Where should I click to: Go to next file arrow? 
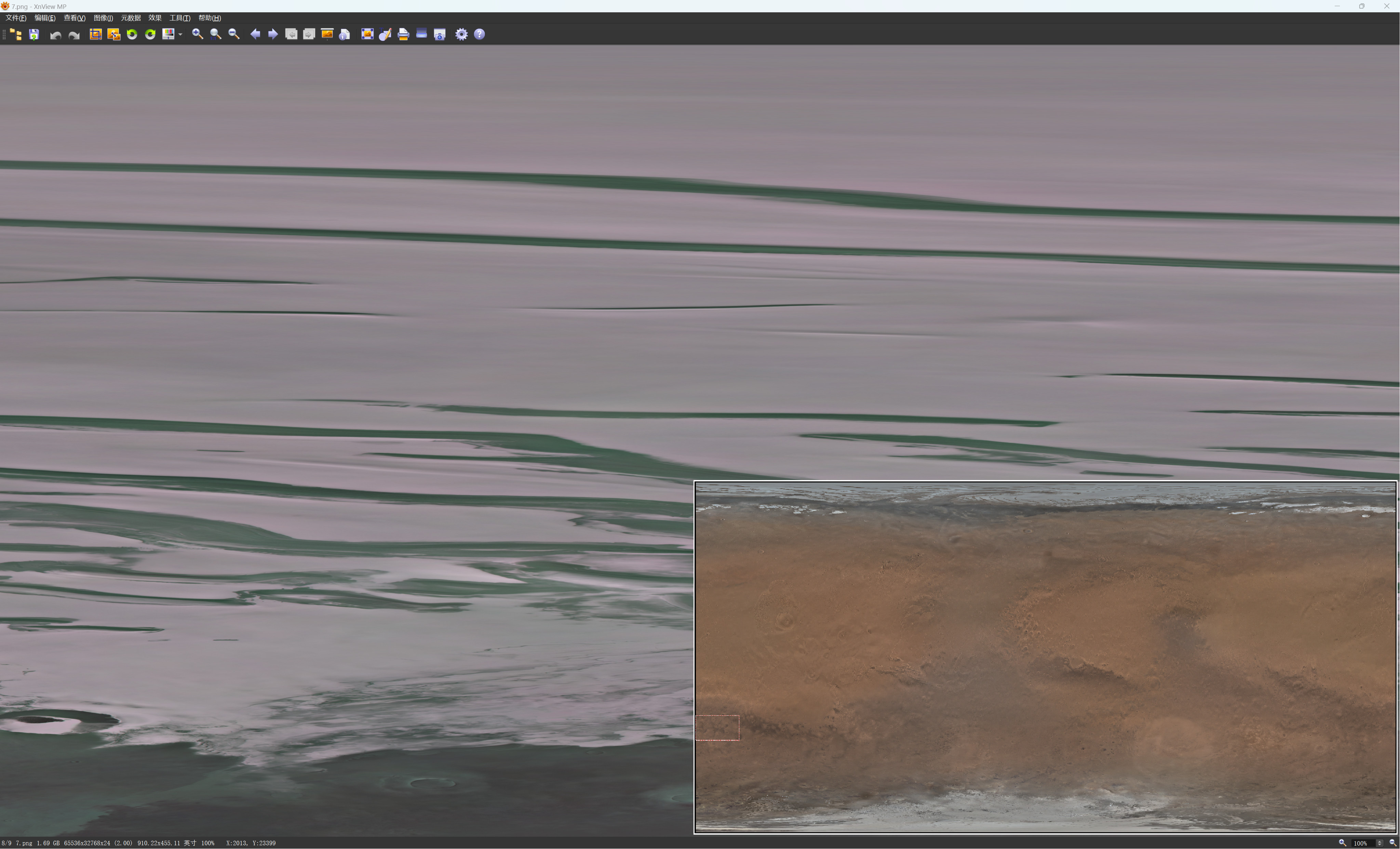coord(273,35)
